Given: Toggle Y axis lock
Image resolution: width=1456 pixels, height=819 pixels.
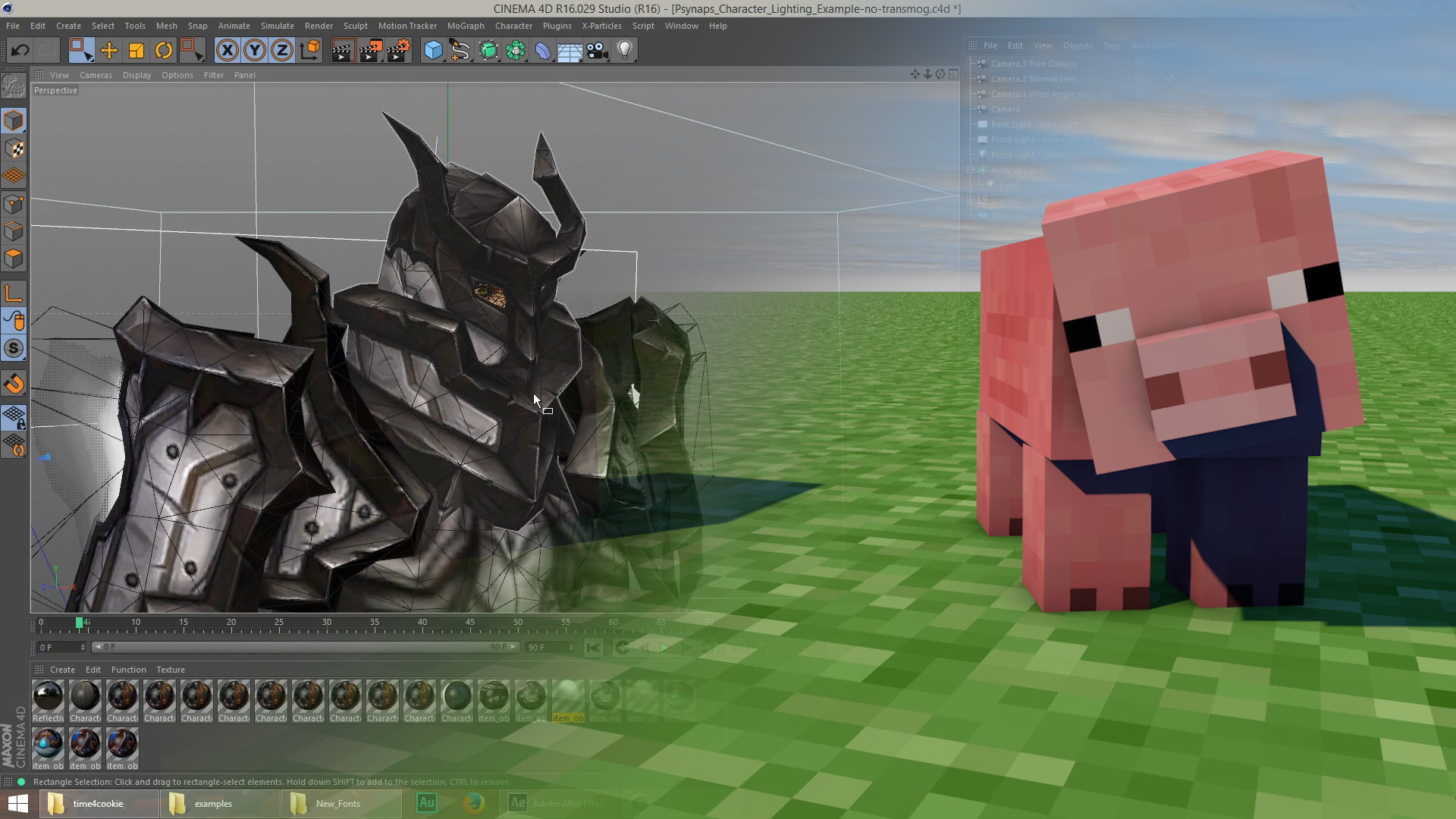Looking at the screenshot, I should pos(254,51).
